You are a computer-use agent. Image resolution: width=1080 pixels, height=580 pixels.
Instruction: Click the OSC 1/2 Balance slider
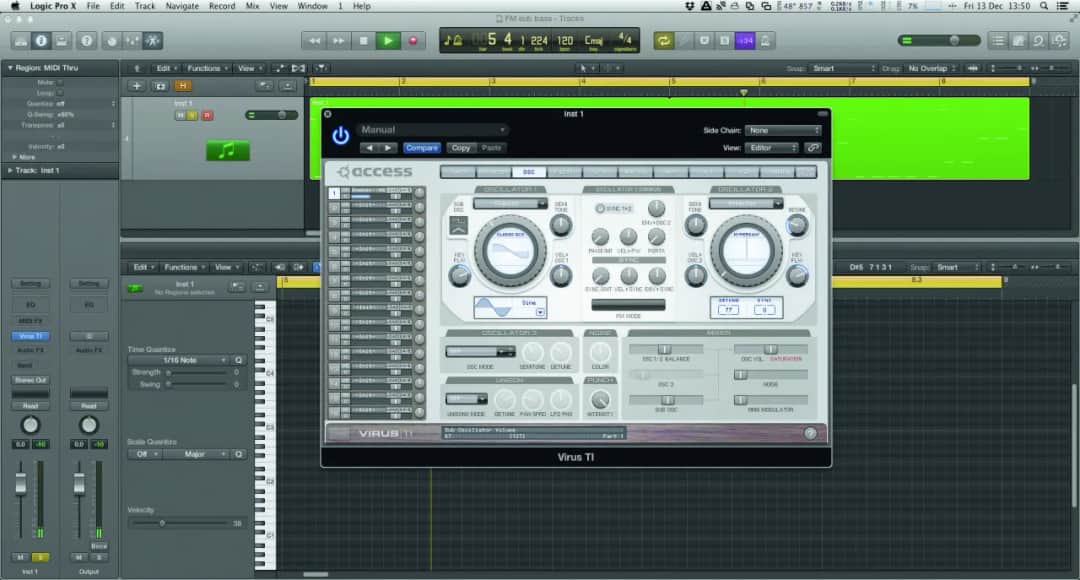pos(664,349)
